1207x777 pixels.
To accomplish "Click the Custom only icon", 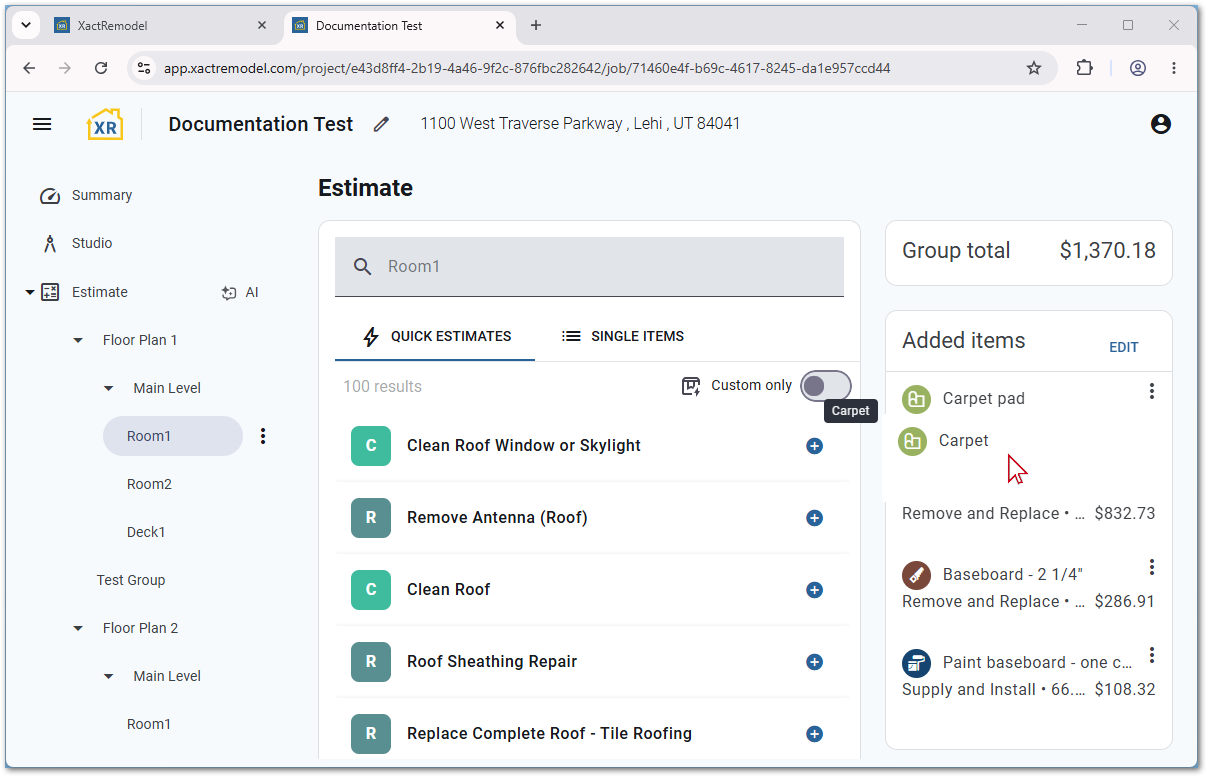I will [691, 386].
